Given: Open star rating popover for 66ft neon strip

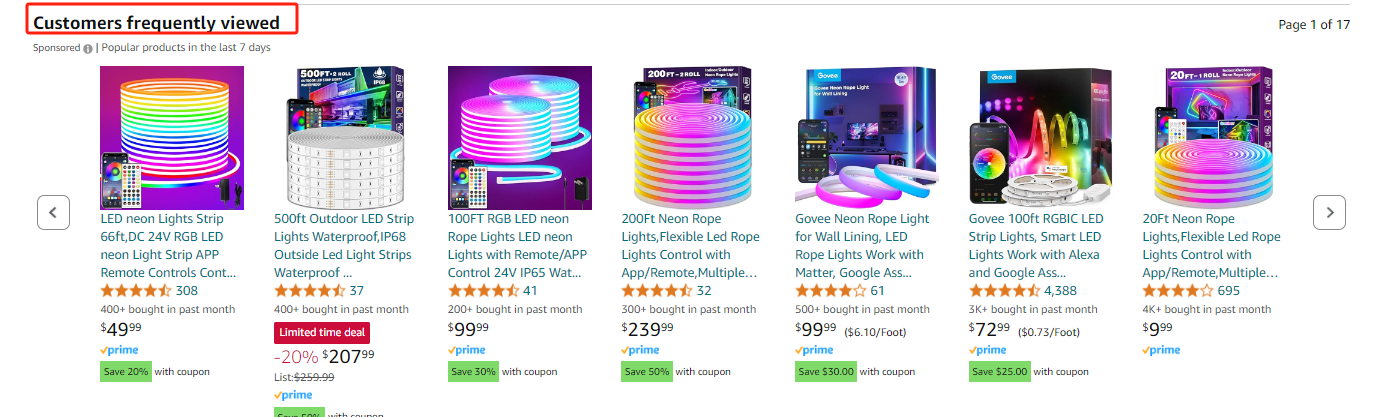Looking at the screenshot, I should tap(136, 291).
